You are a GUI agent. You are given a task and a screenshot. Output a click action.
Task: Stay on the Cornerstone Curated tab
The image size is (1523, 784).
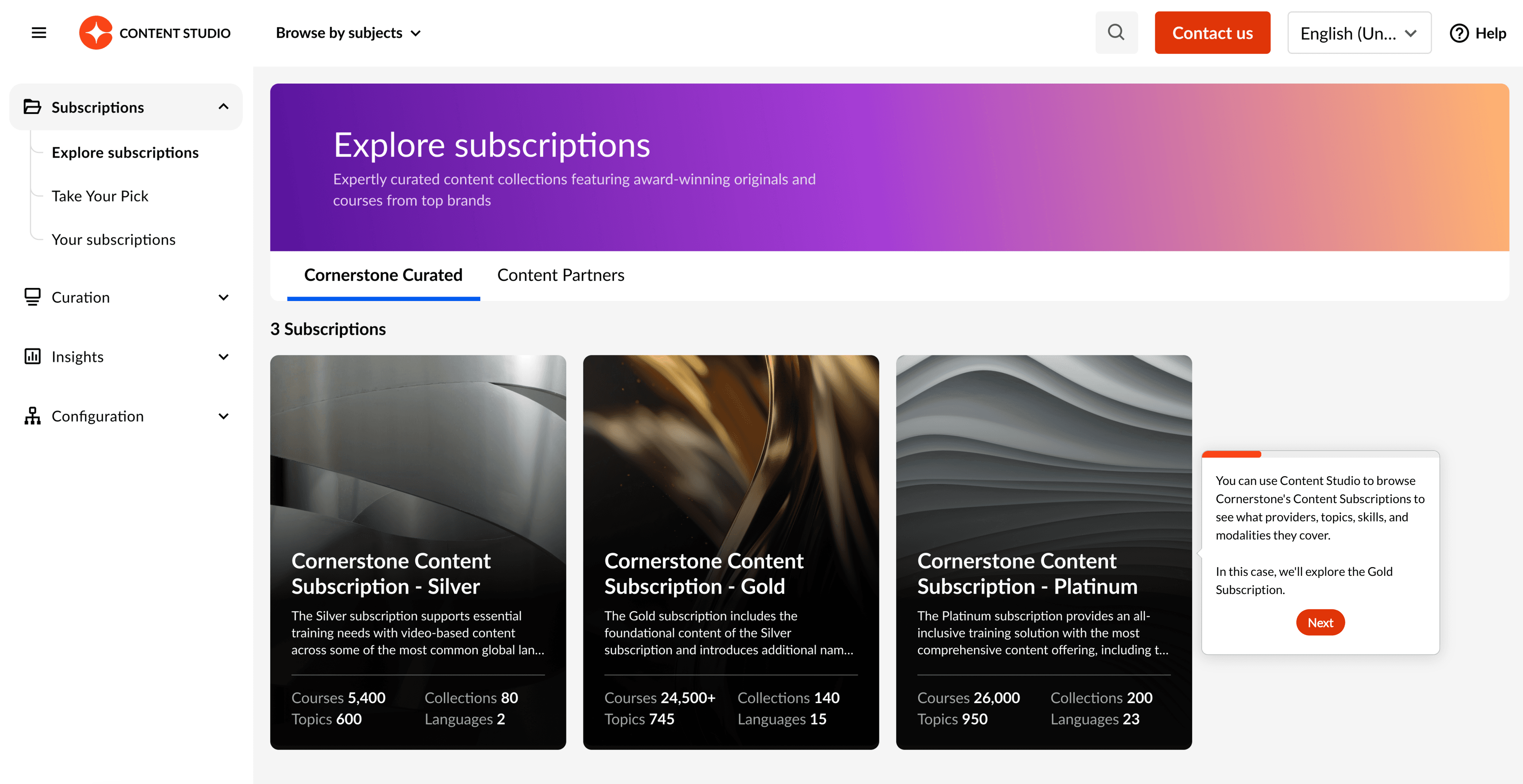[x=383, y=275]
